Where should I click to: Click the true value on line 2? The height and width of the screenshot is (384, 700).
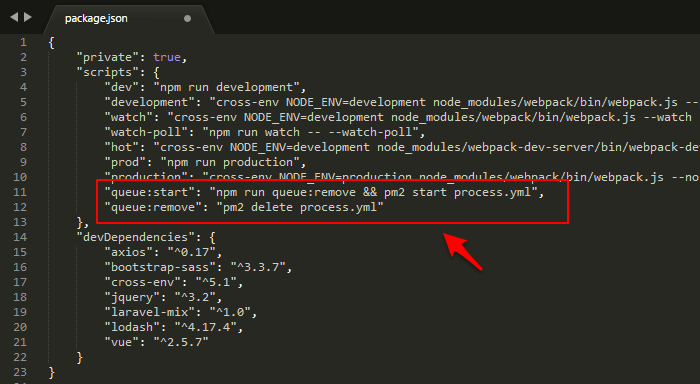(167, 57)
